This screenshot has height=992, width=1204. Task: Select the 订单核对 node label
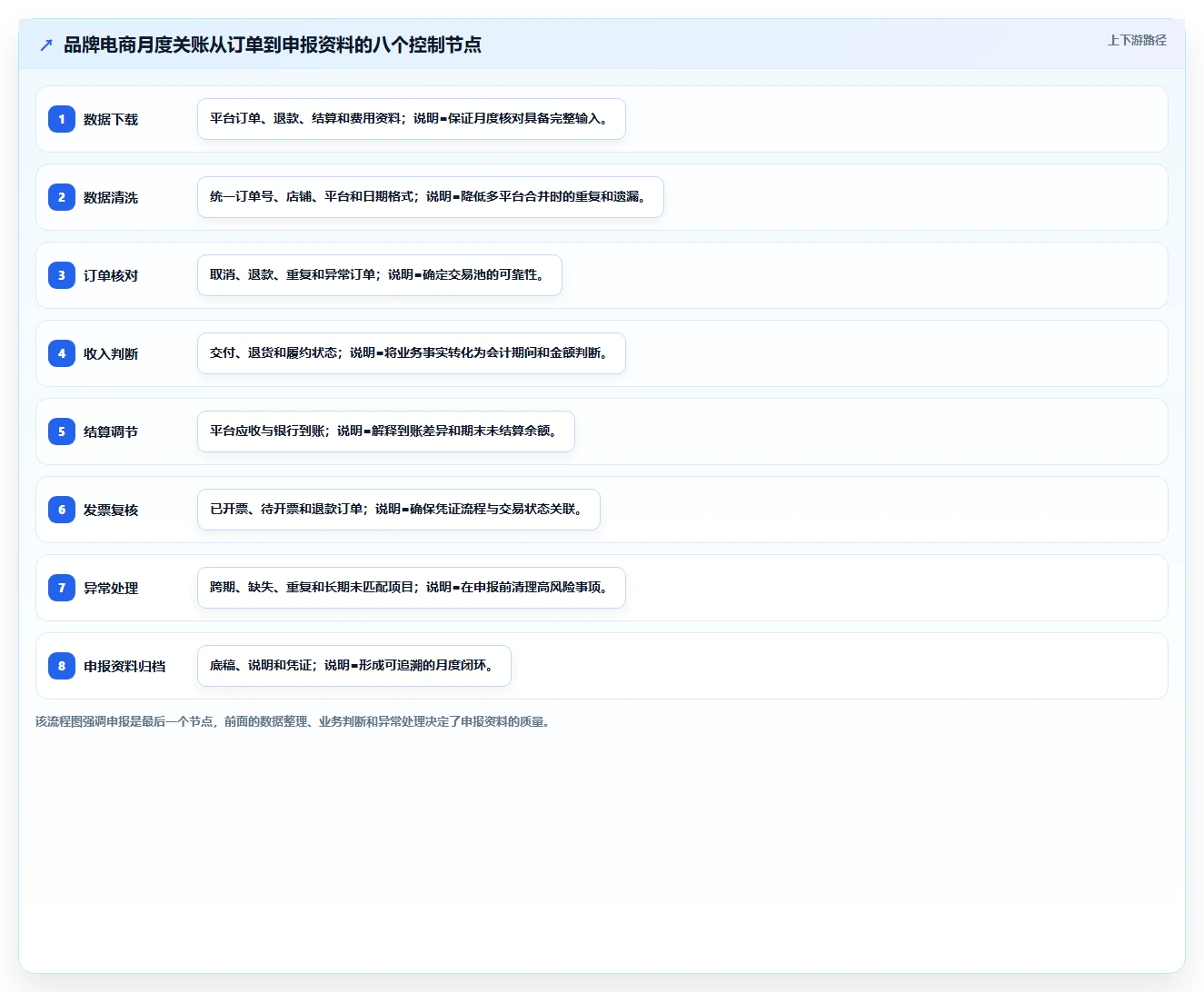click(x=111, y=275)
